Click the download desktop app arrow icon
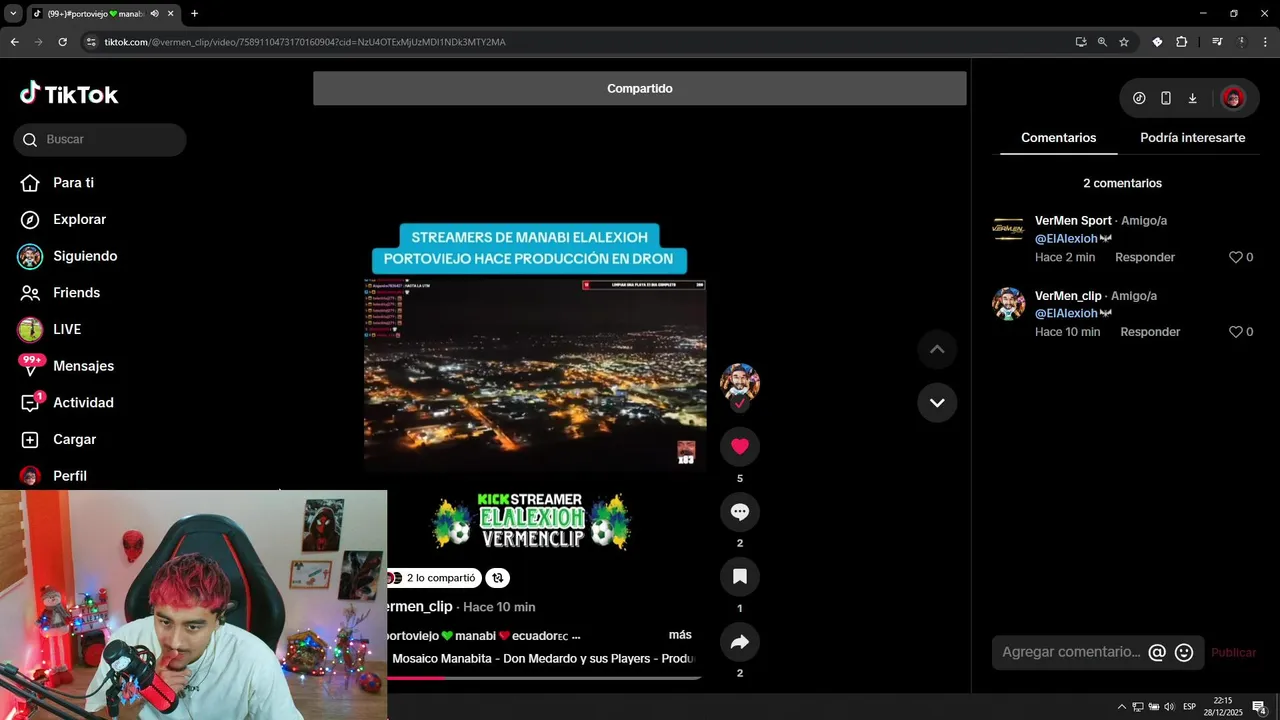 [1192, 98]
